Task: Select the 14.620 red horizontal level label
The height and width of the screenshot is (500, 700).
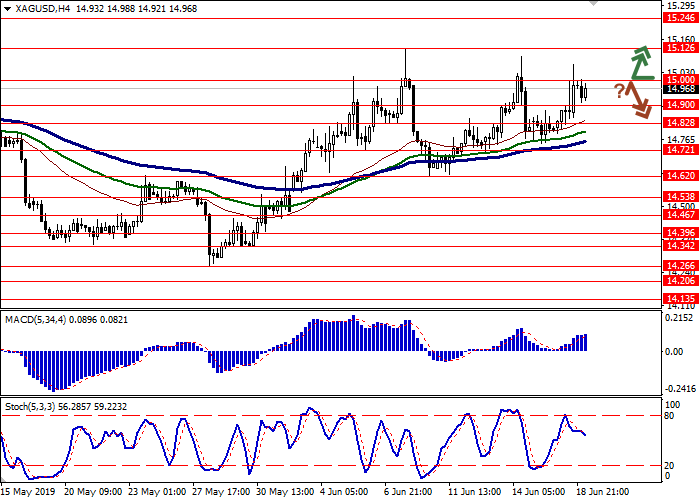Action: pos(681,175)
